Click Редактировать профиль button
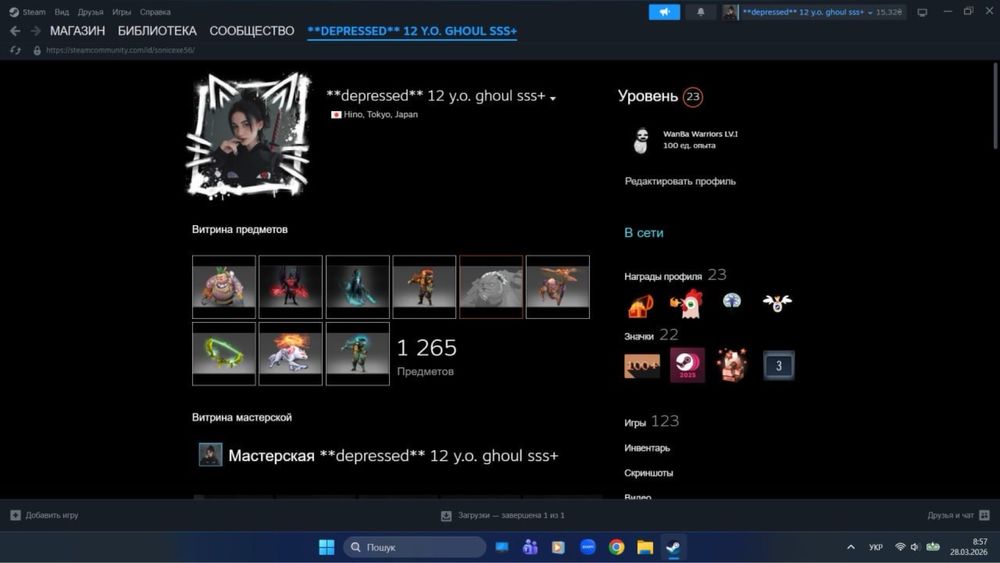1000x563 pixels. pyautogui.click(x=680, y=181)
